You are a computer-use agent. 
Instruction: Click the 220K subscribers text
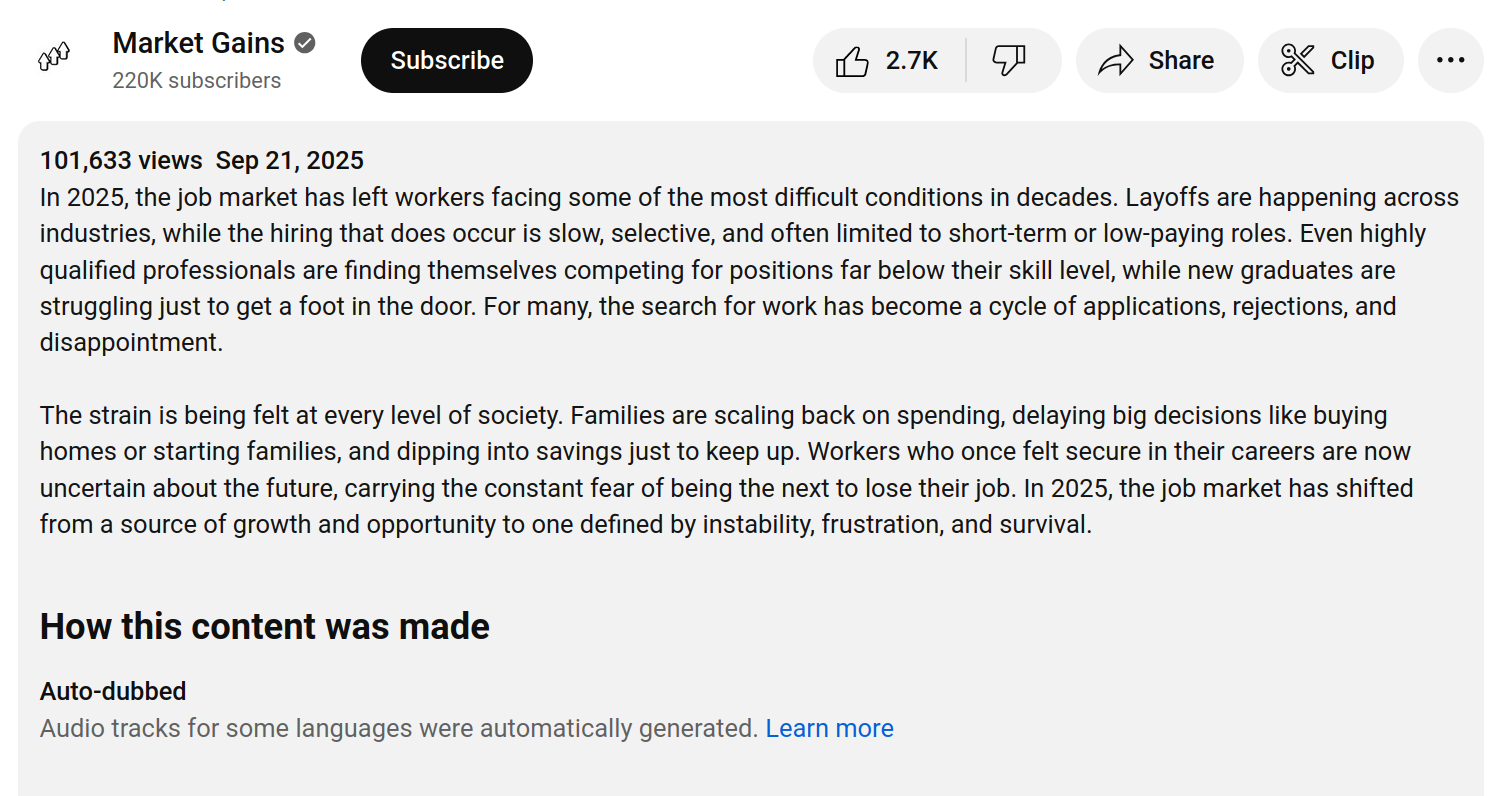pos(196,81)
